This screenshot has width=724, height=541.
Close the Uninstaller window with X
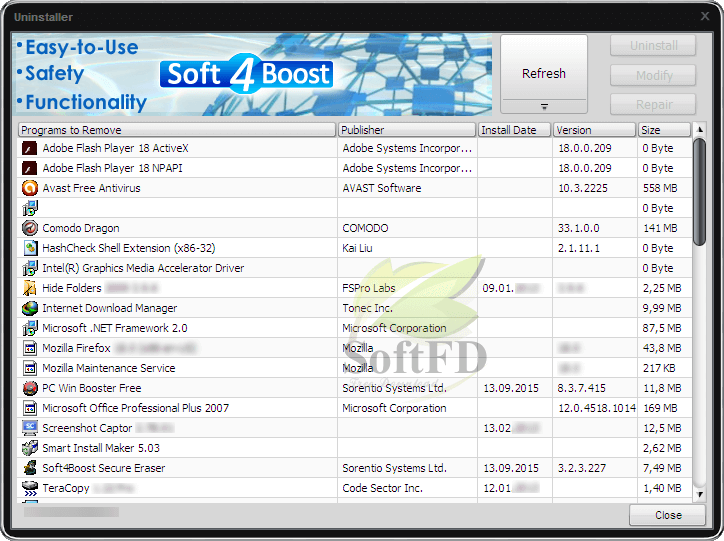(705, 16)
